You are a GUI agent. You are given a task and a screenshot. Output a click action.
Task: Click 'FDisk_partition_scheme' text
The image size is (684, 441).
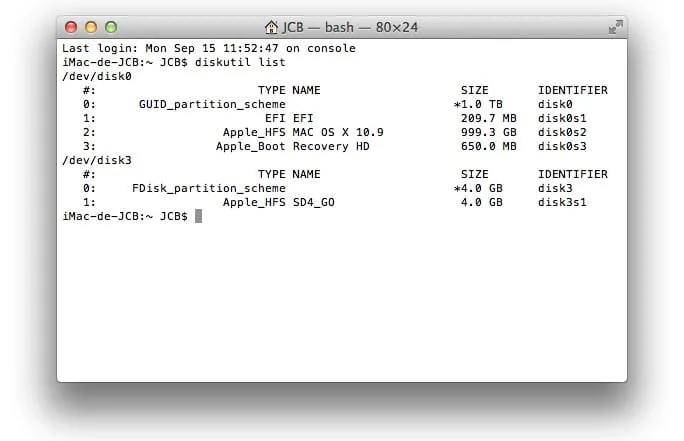pos(209,188)
